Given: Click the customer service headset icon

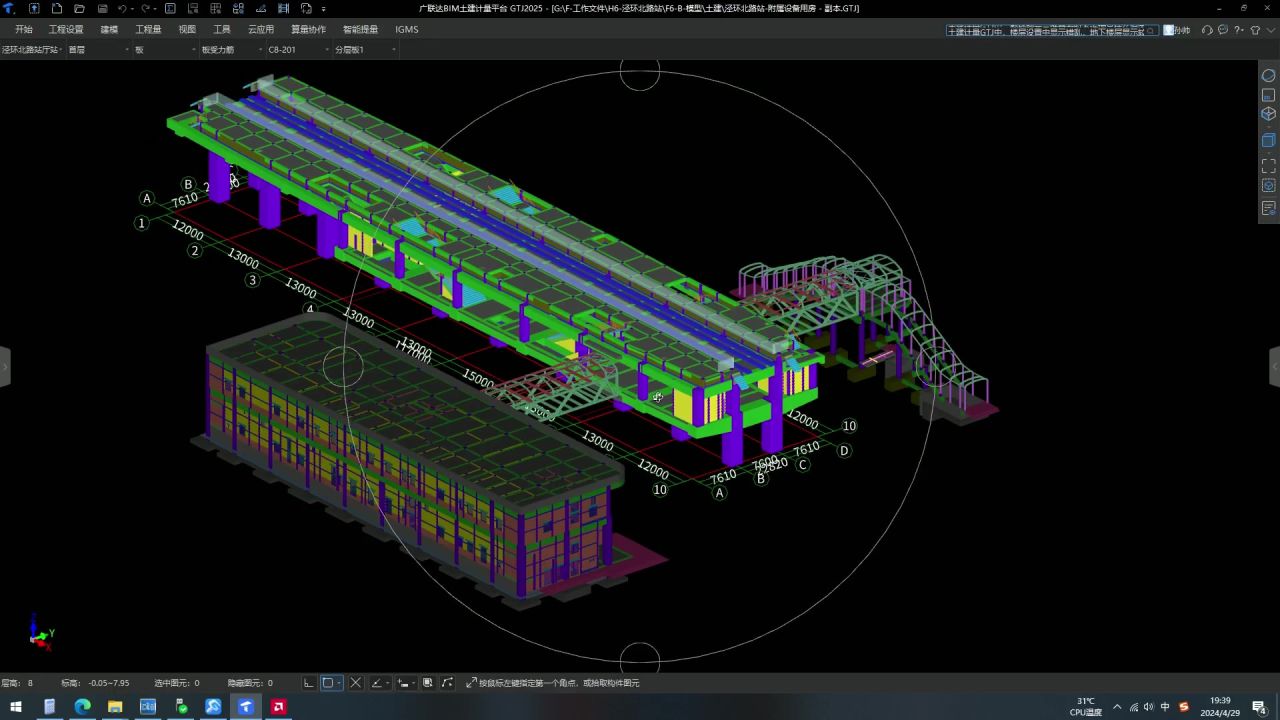Looking at the screenshot, I should (x=1207, y=30).
